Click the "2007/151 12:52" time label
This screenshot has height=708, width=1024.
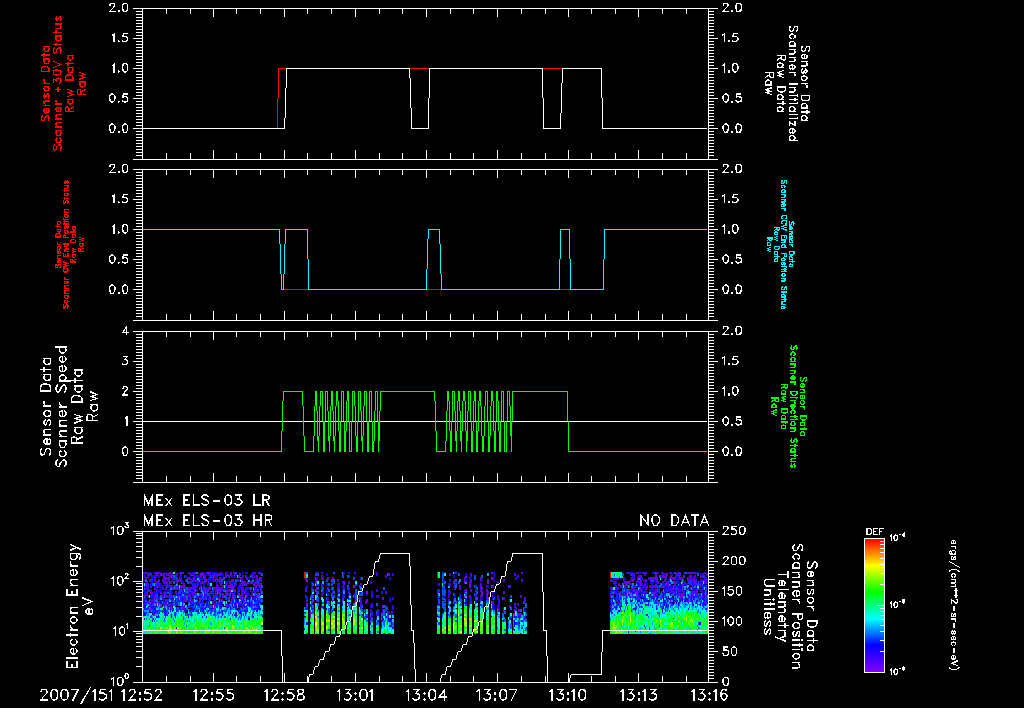[101, 695]
